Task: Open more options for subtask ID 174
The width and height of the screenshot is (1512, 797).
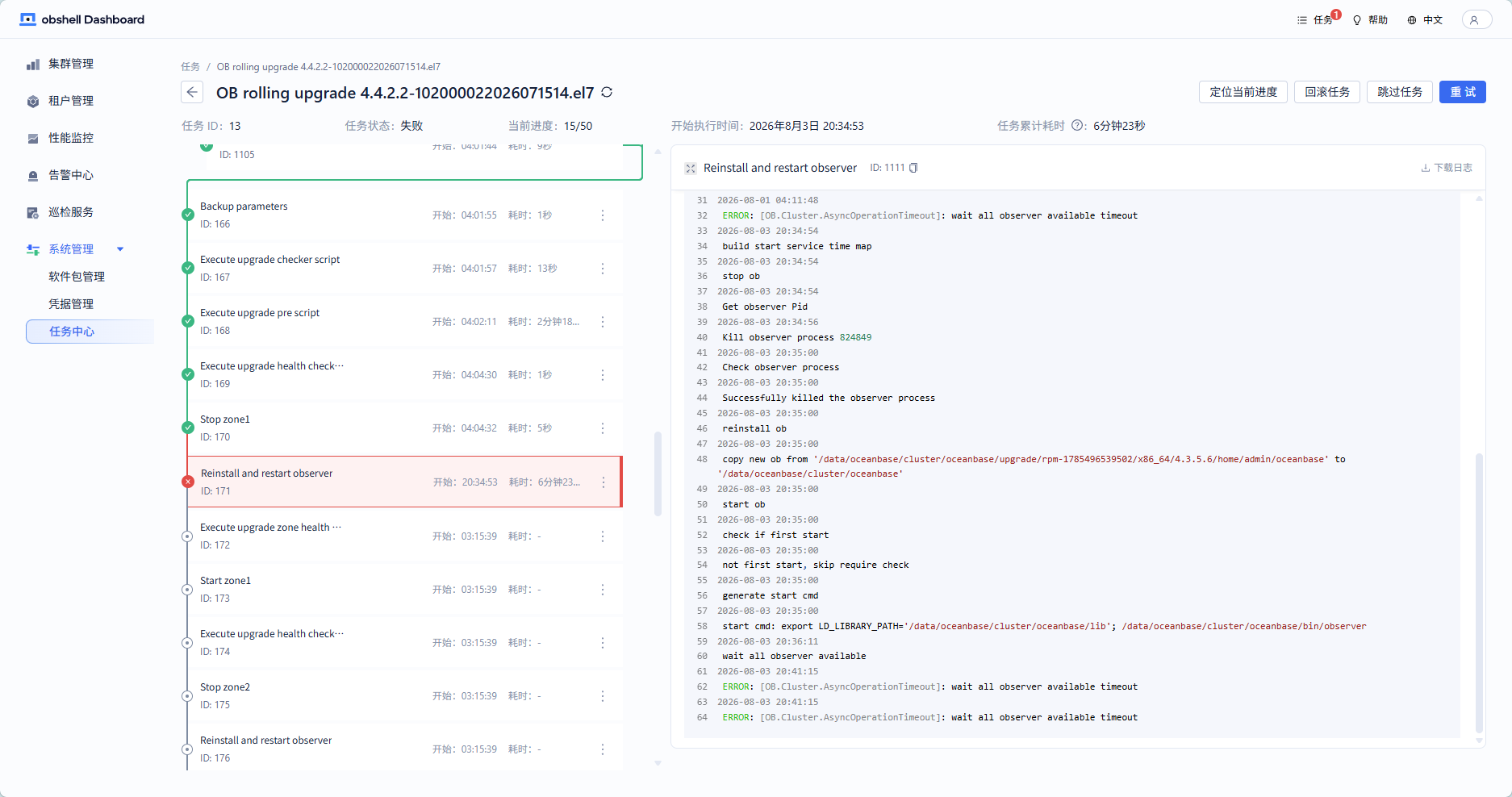Action: click(x=603, y=643)
